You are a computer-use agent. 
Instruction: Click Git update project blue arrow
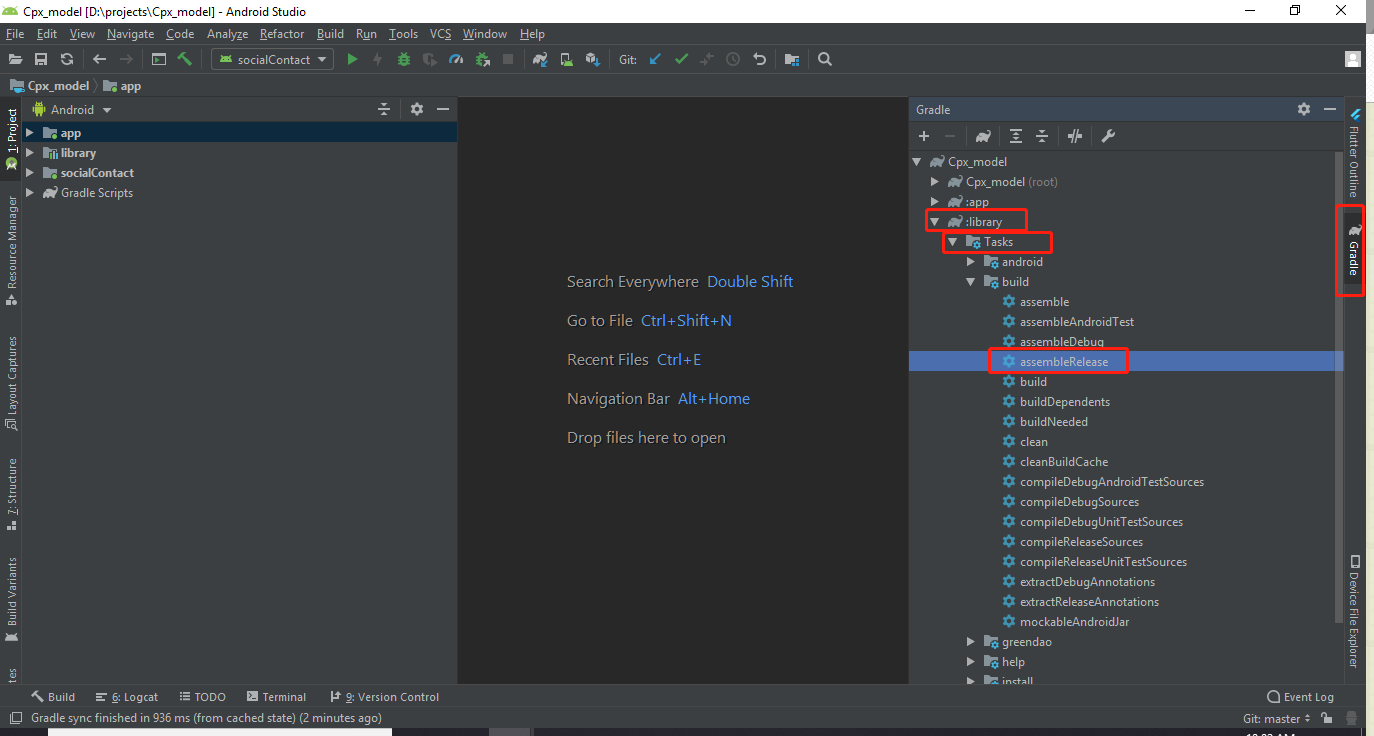point(656,59)
